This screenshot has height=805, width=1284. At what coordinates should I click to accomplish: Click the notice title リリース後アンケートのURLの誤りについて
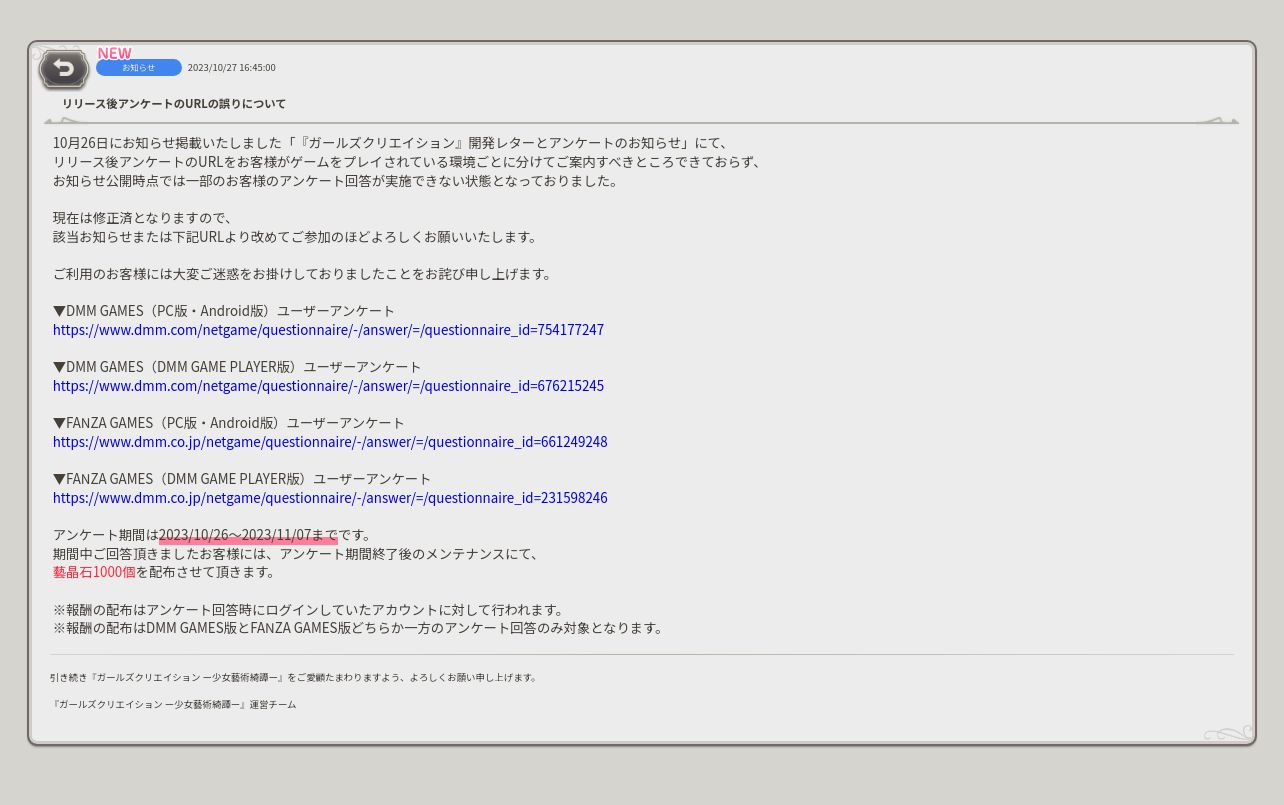(x=174, y=104)
